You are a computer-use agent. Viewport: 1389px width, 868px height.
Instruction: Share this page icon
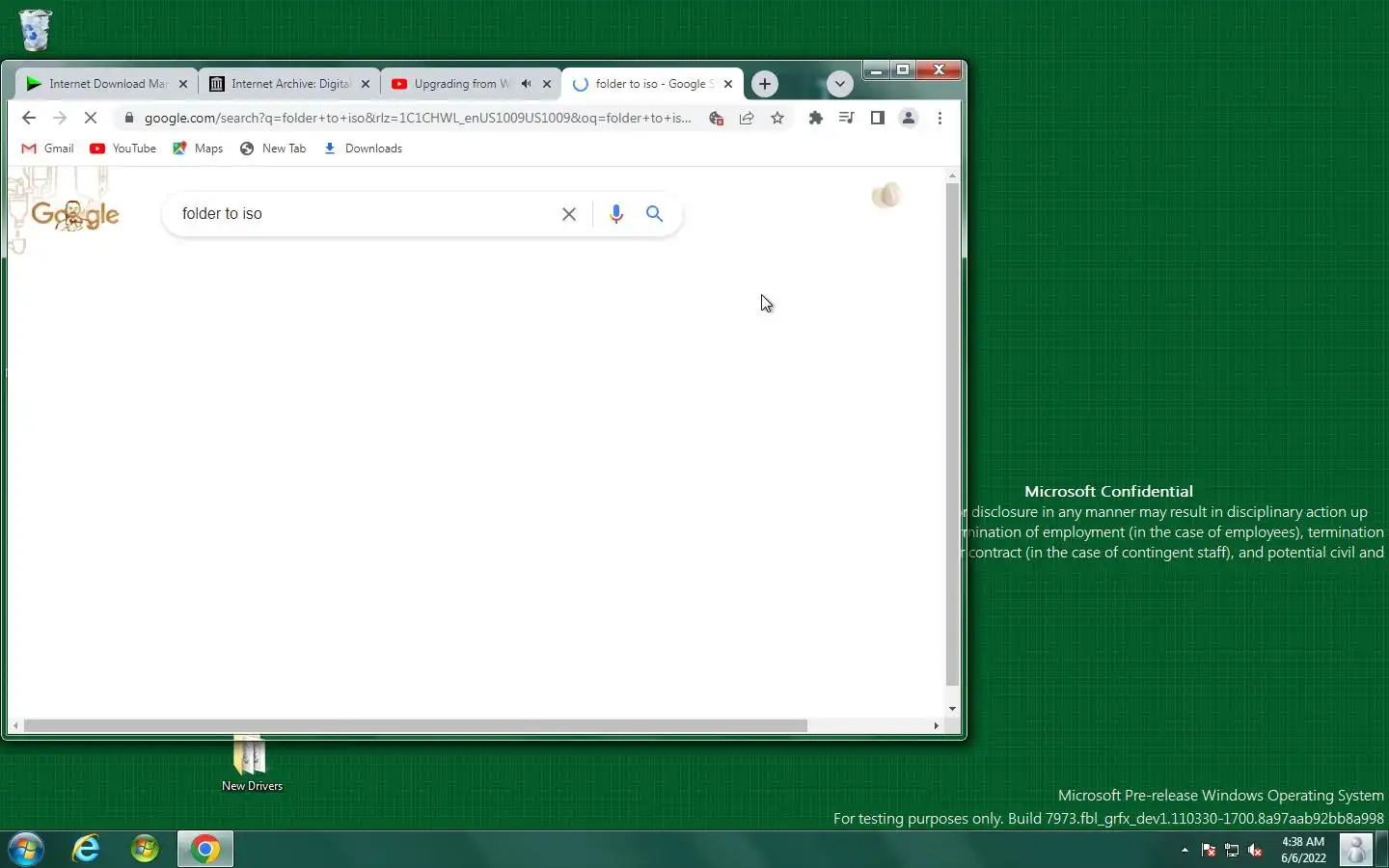click(747, 118)
